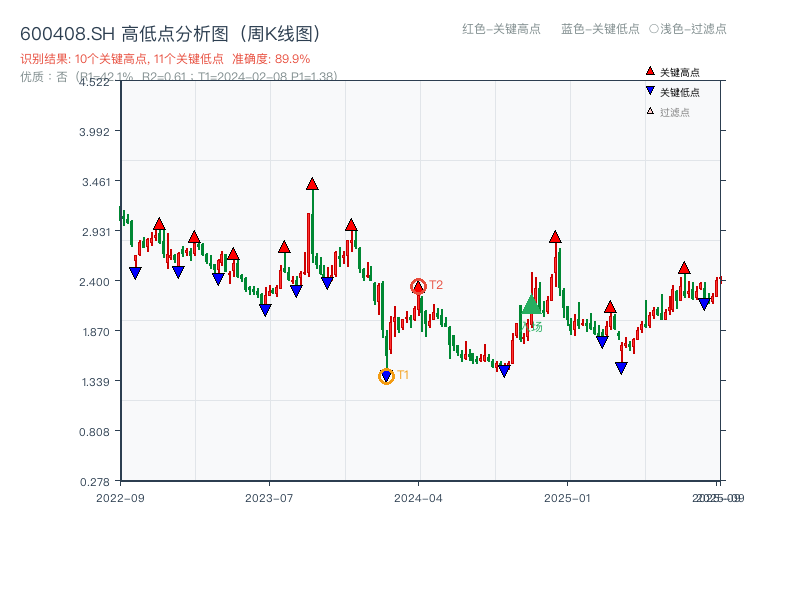Screen dimensions: 800x600
Task: Select the earliest red high marker on chart
Action: coord(159,224)
